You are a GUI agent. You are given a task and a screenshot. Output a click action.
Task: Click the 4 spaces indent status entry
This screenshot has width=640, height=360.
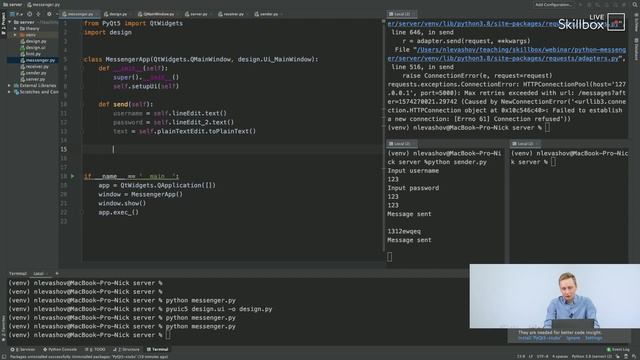(x=560, y=356)
